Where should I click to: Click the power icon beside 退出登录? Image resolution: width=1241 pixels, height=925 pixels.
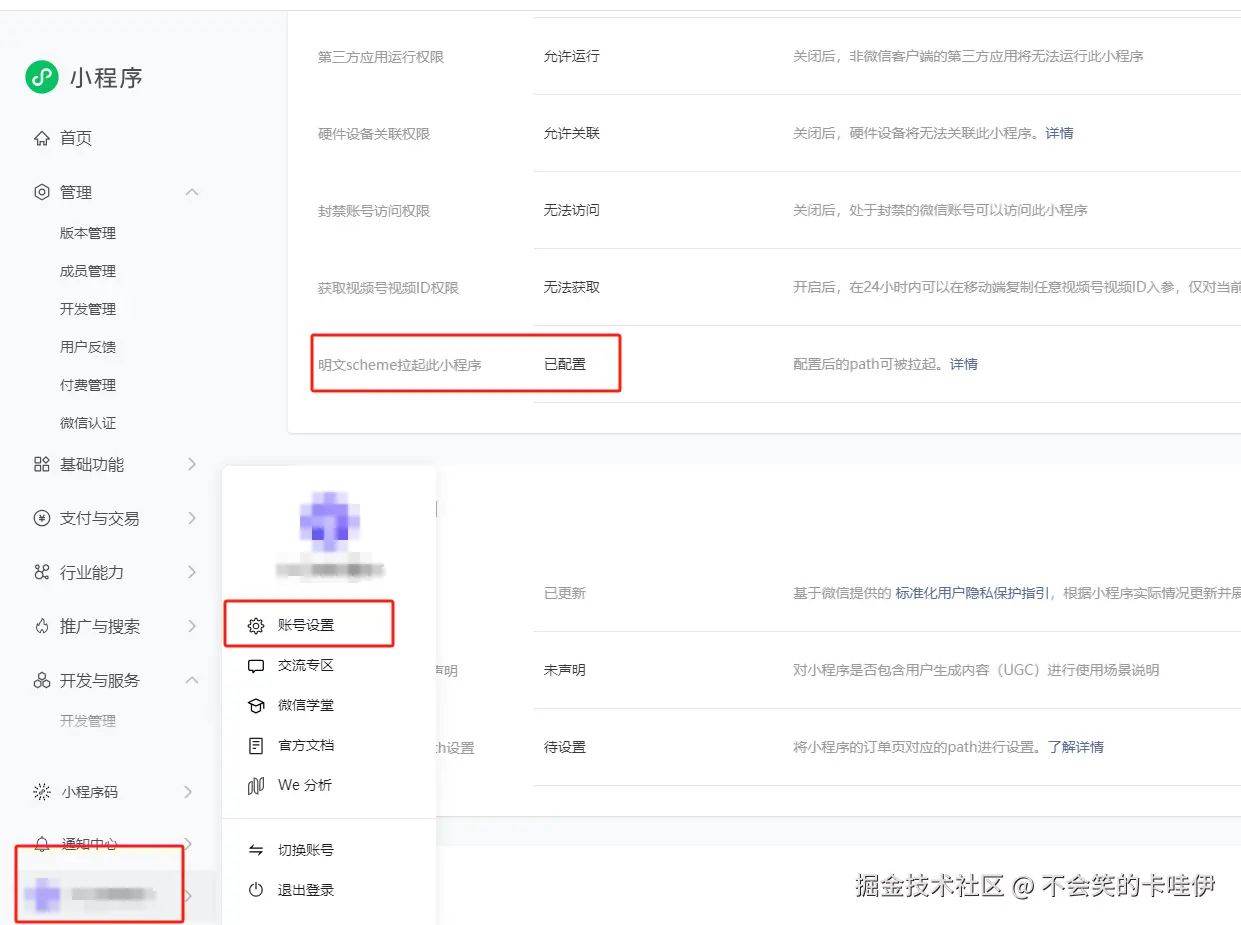pyautogui.click(x=256, y=890)
